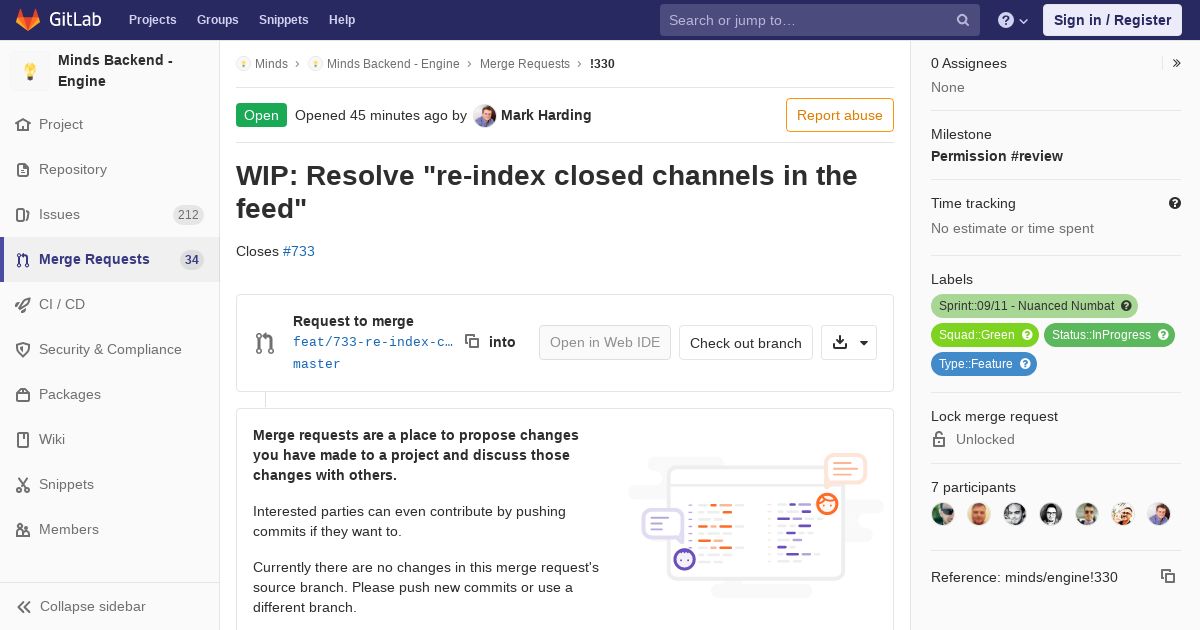The height and width of the screenshot is (630, 1200).
Task: Go to Snippets in top navigation
Action: [x=283, y=20]
